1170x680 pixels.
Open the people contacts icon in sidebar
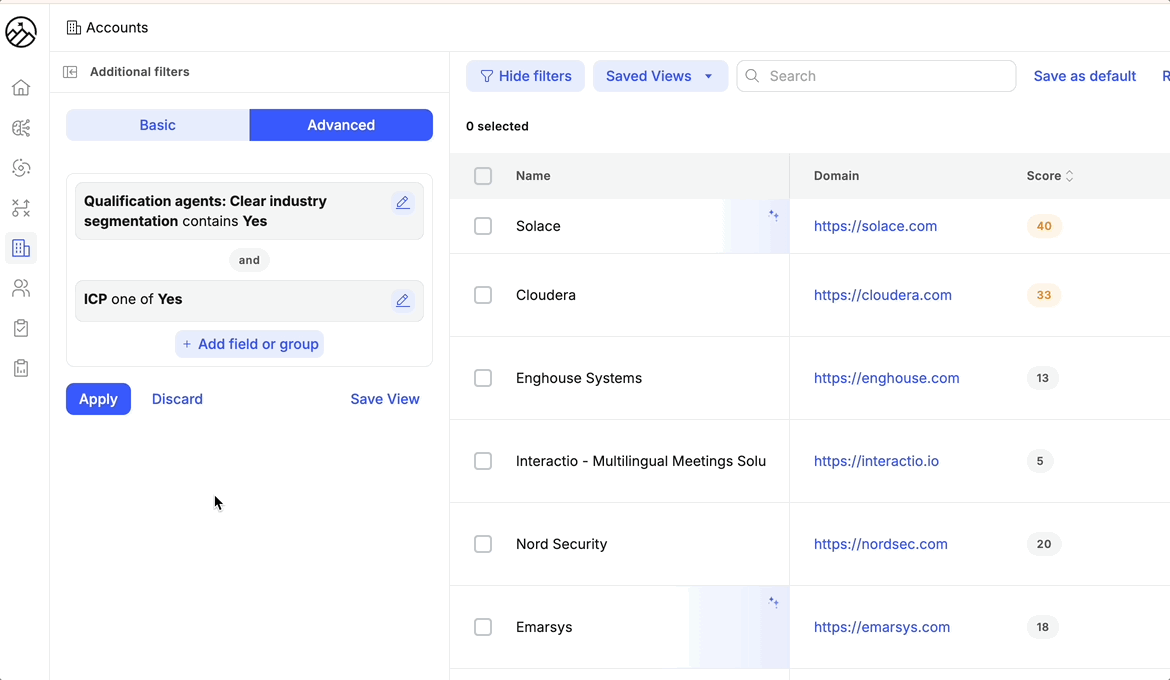[x=21, y=288]
